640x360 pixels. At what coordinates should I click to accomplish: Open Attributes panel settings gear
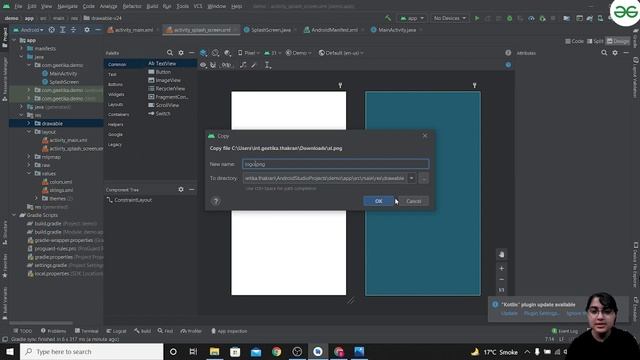(615, 53)
